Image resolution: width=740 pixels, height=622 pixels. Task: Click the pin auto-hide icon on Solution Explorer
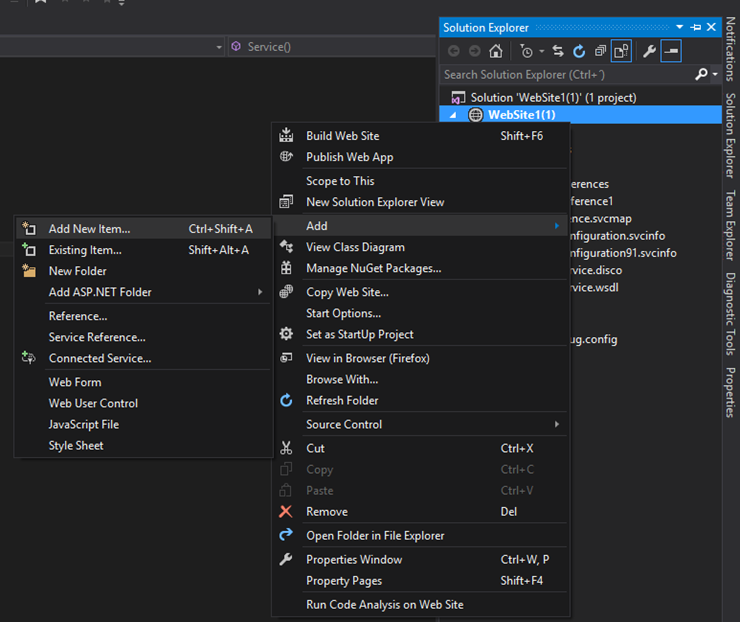tap(696, 27)
